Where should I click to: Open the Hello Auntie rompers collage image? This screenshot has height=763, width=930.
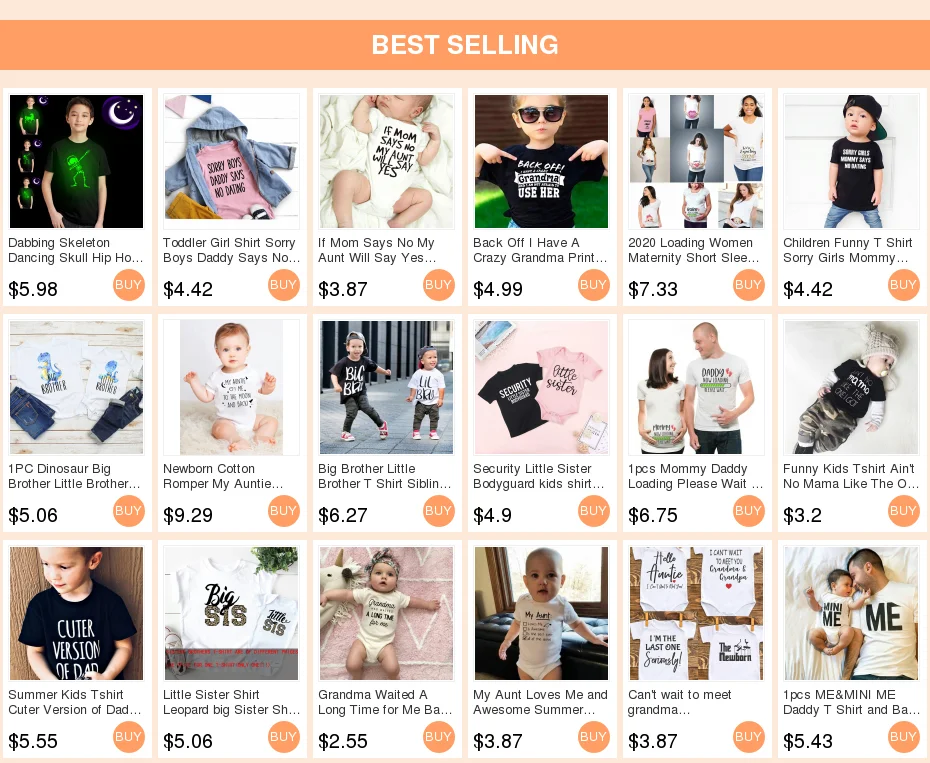click(696, 613)
